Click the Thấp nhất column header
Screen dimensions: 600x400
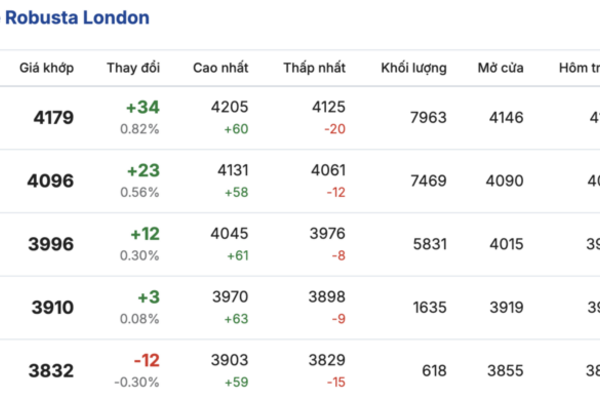pos(314,68)
